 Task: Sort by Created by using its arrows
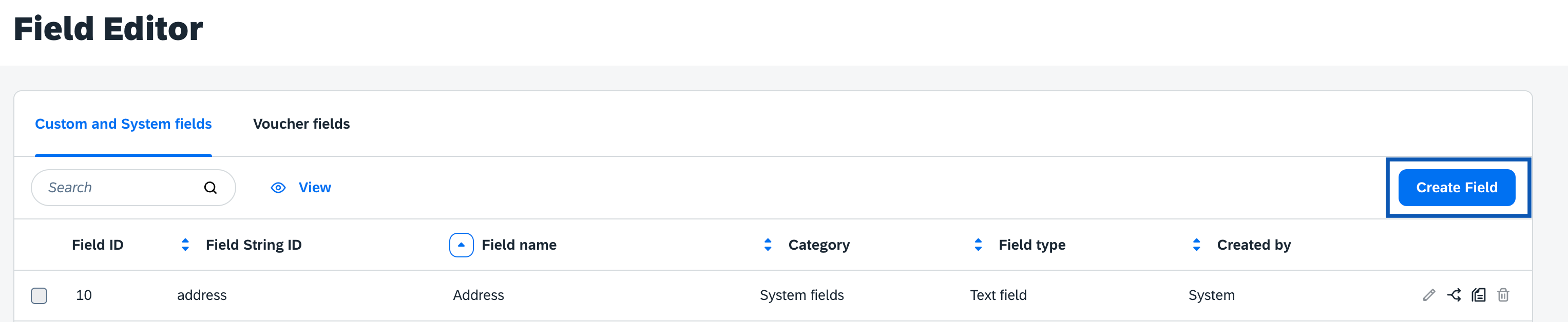click(1196, 245)
